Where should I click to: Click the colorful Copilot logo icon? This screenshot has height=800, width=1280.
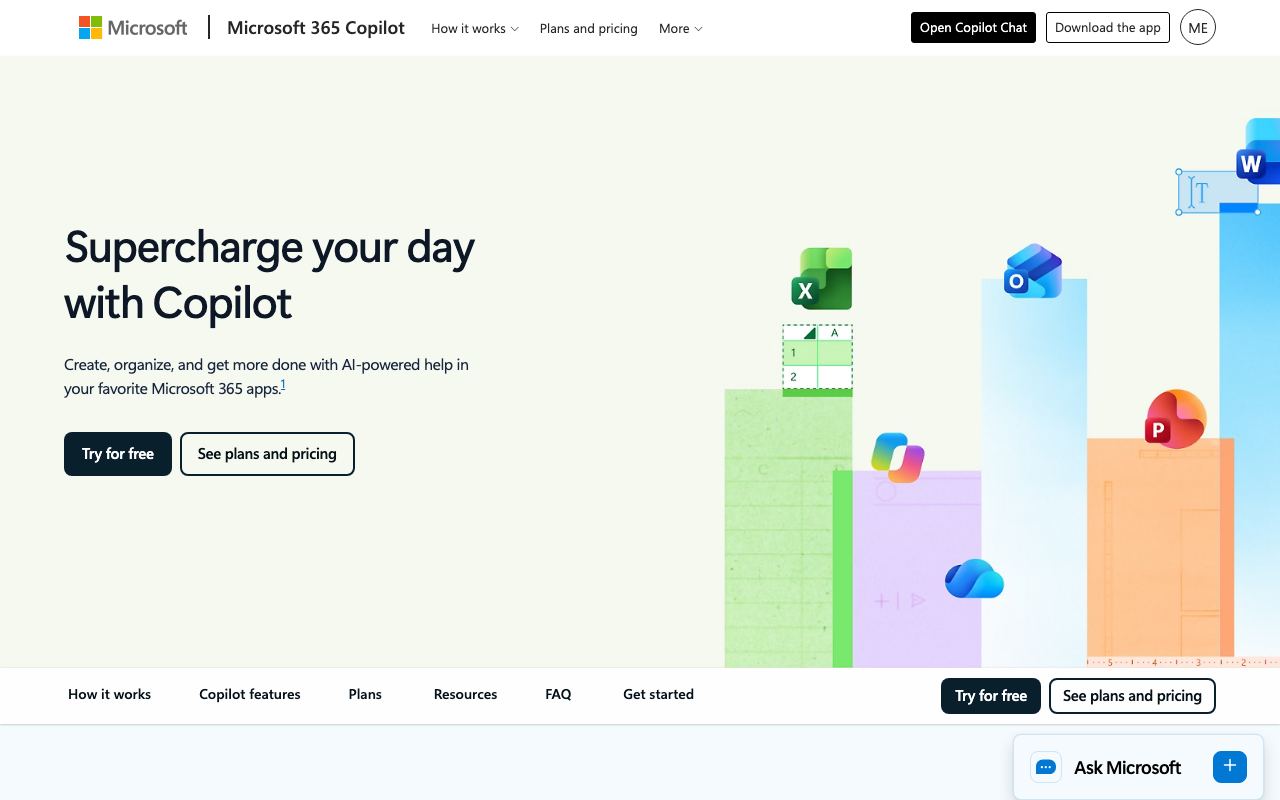click(x=898, y=458)
